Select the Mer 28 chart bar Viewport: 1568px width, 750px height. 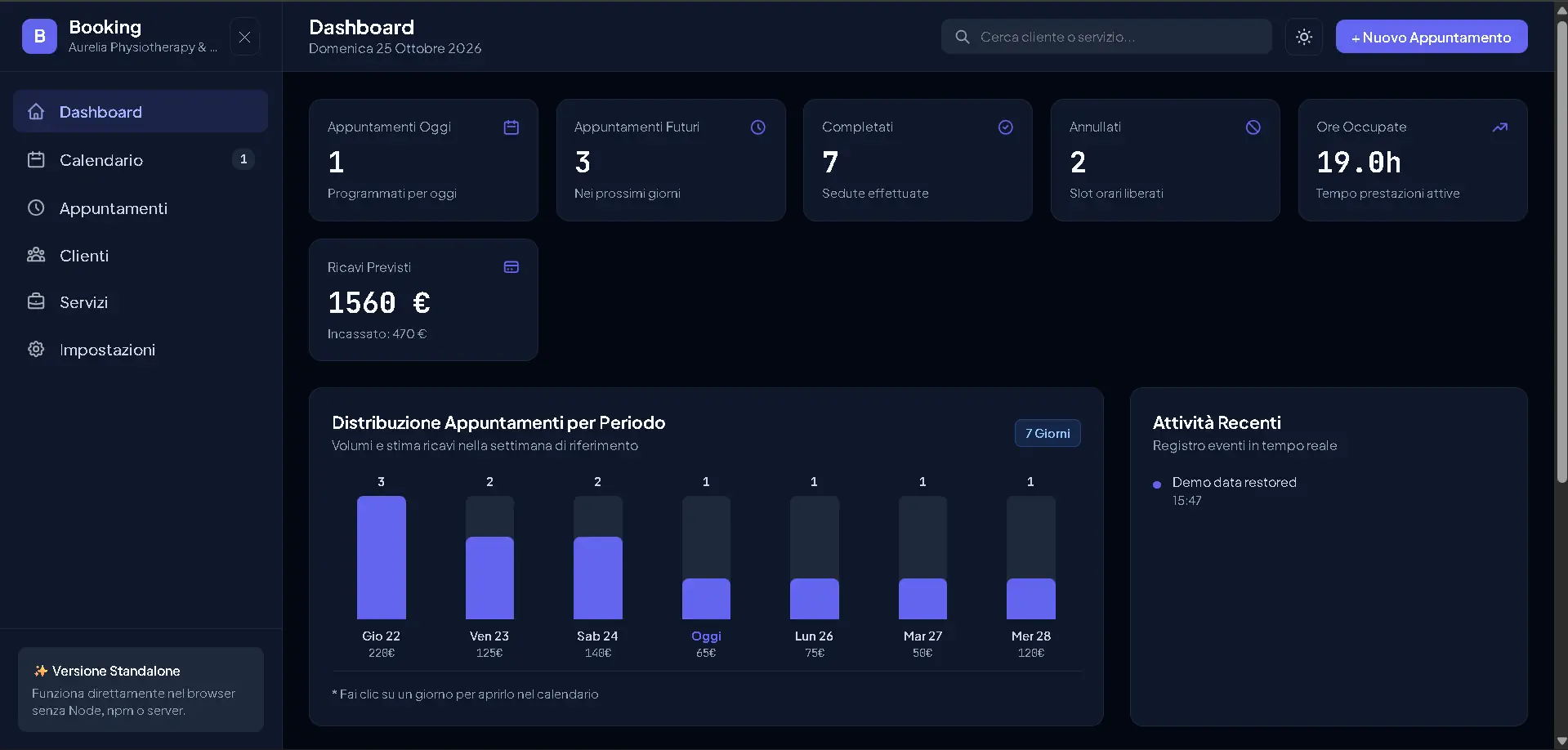1031,557
